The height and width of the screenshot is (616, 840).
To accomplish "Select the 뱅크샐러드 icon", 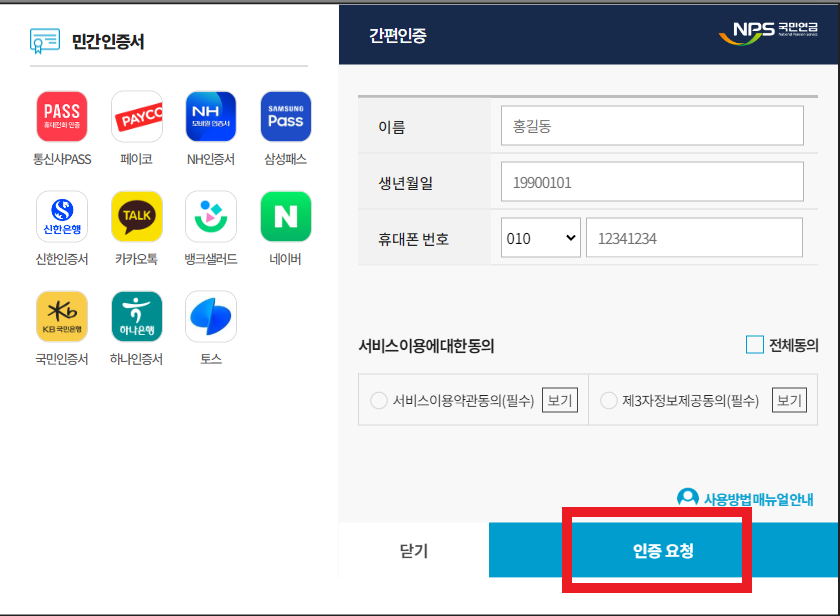I will [x=211, y=216].
